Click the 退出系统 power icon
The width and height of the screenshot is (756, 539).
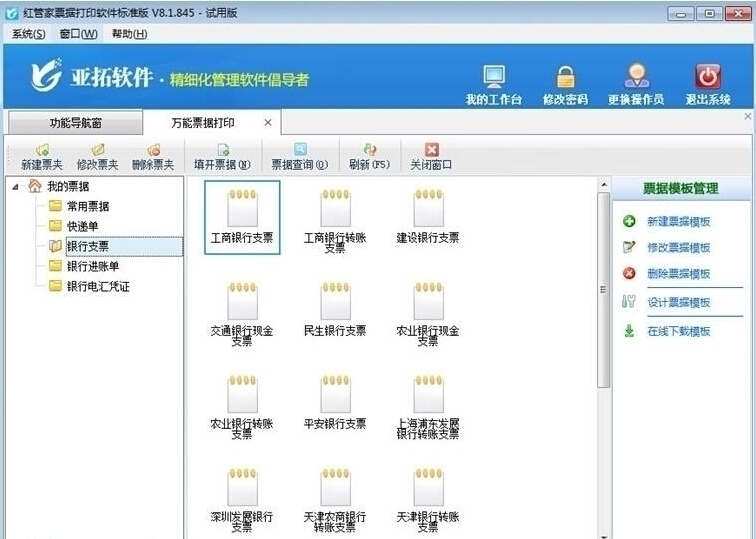click(x=708, y=76)
